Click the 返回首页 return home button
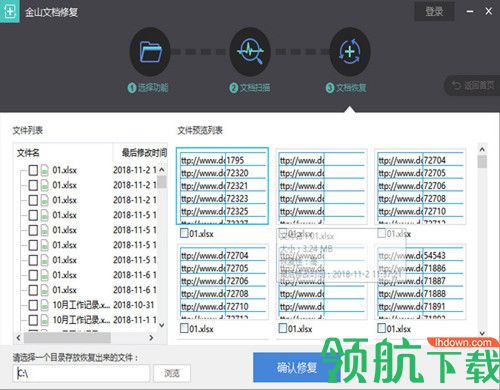500x390 pixels. click(x=473, y=86)
